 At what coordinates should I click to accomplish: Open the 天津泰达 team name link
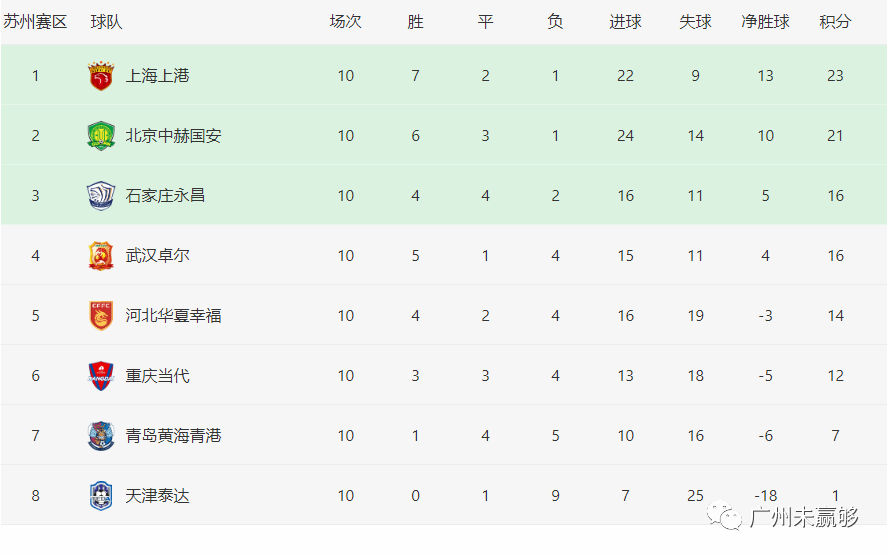pos(157,496)
